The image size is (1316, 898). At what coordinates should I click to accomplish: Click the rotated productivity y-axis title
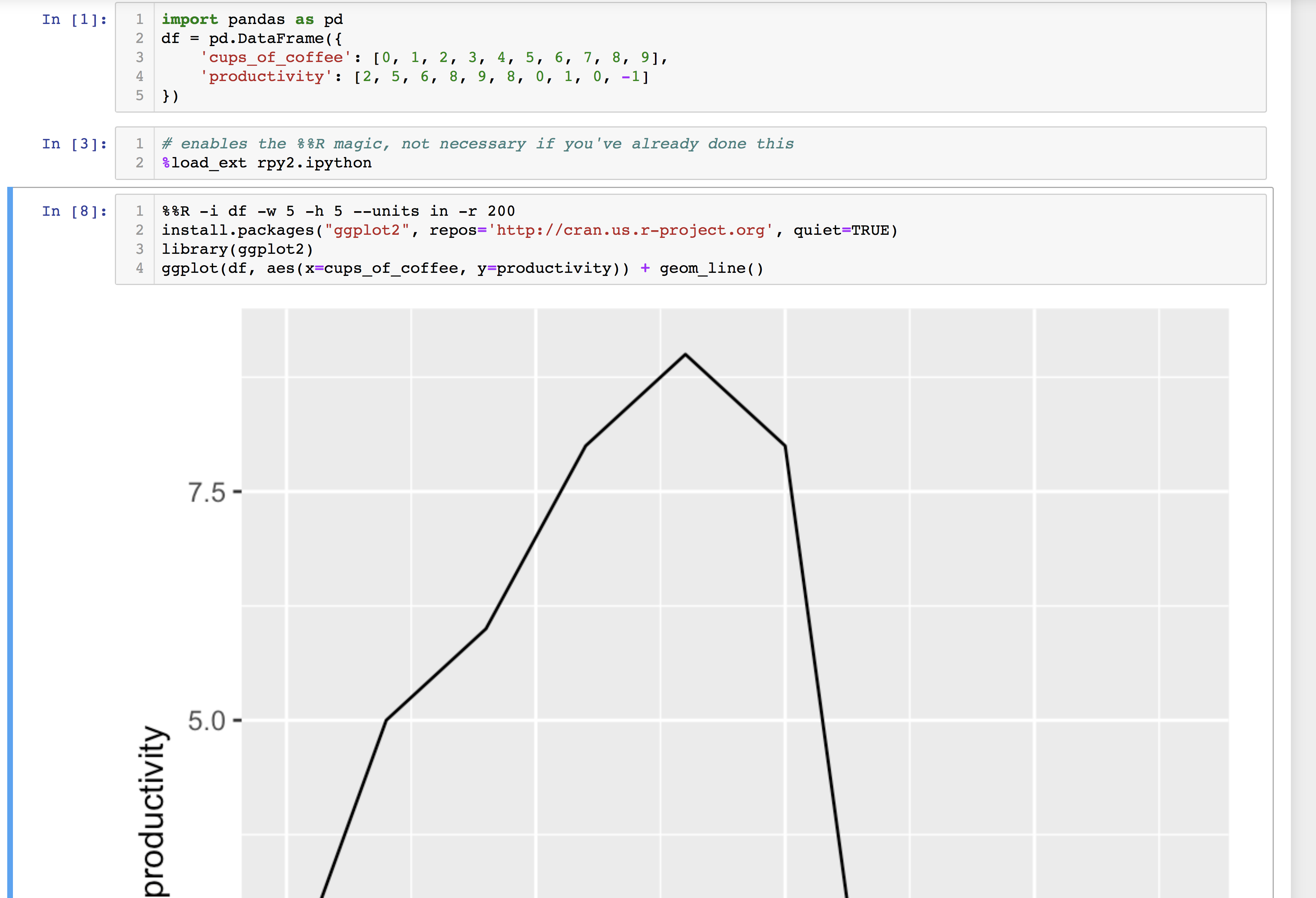coord(153,811)
